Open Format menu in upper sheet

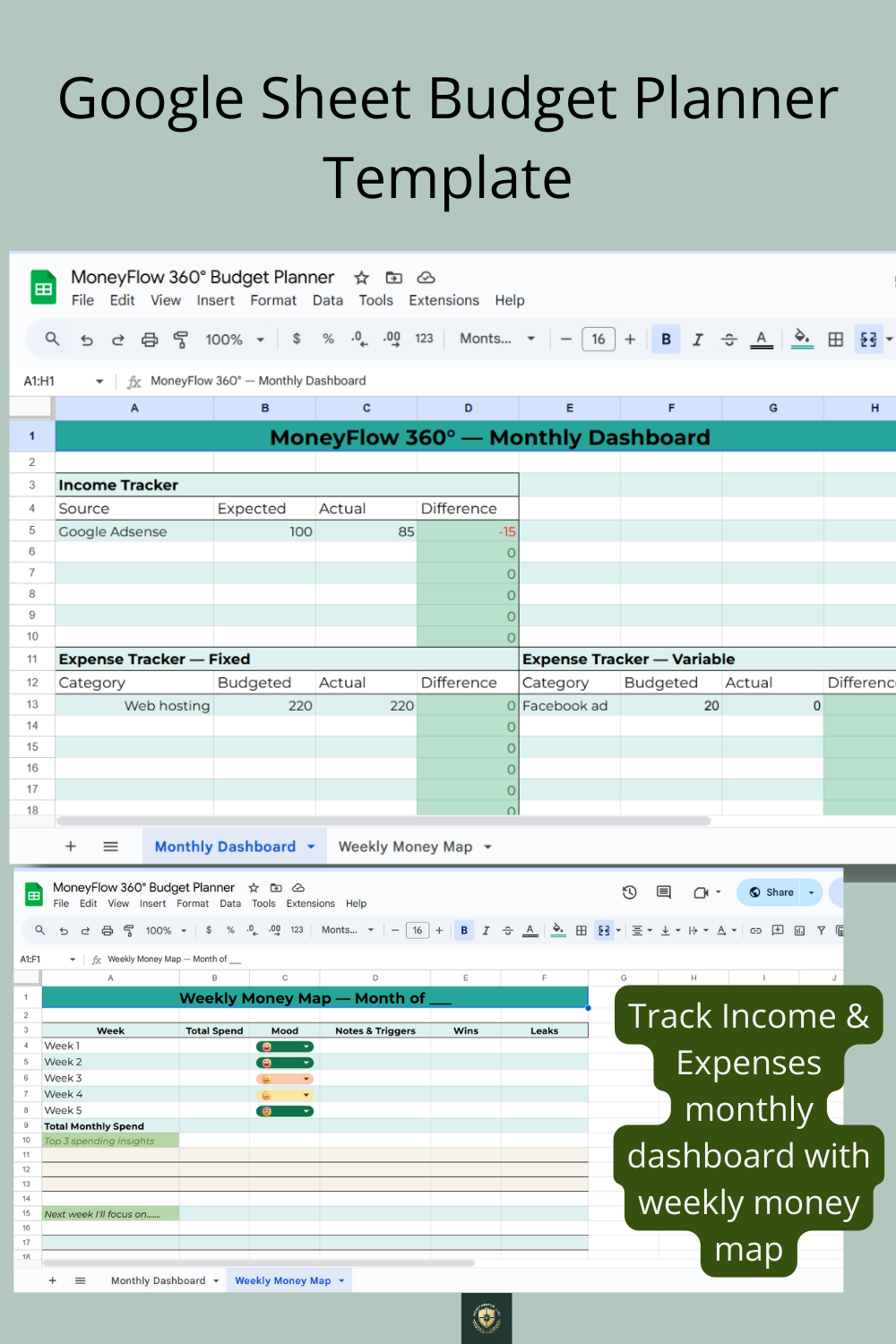pyautogui.click(x=273, y=300)
